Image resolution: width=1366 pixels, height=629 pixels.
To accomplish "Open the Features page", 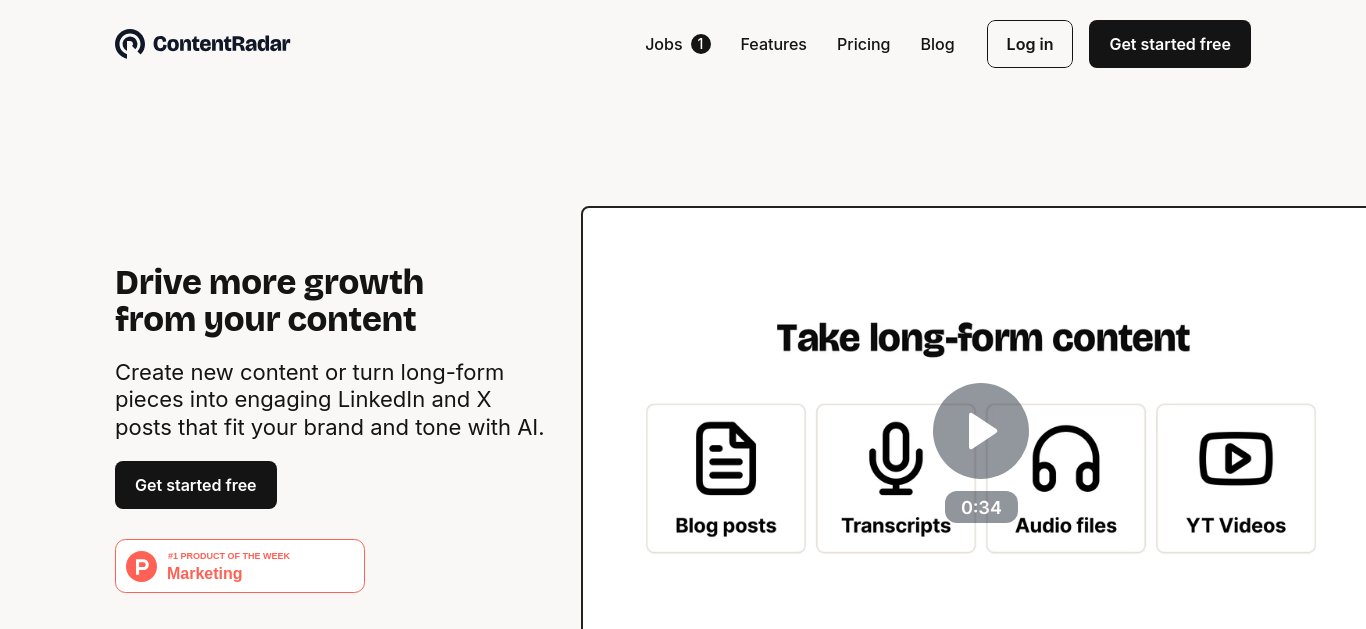I will [x=773, y=44].
